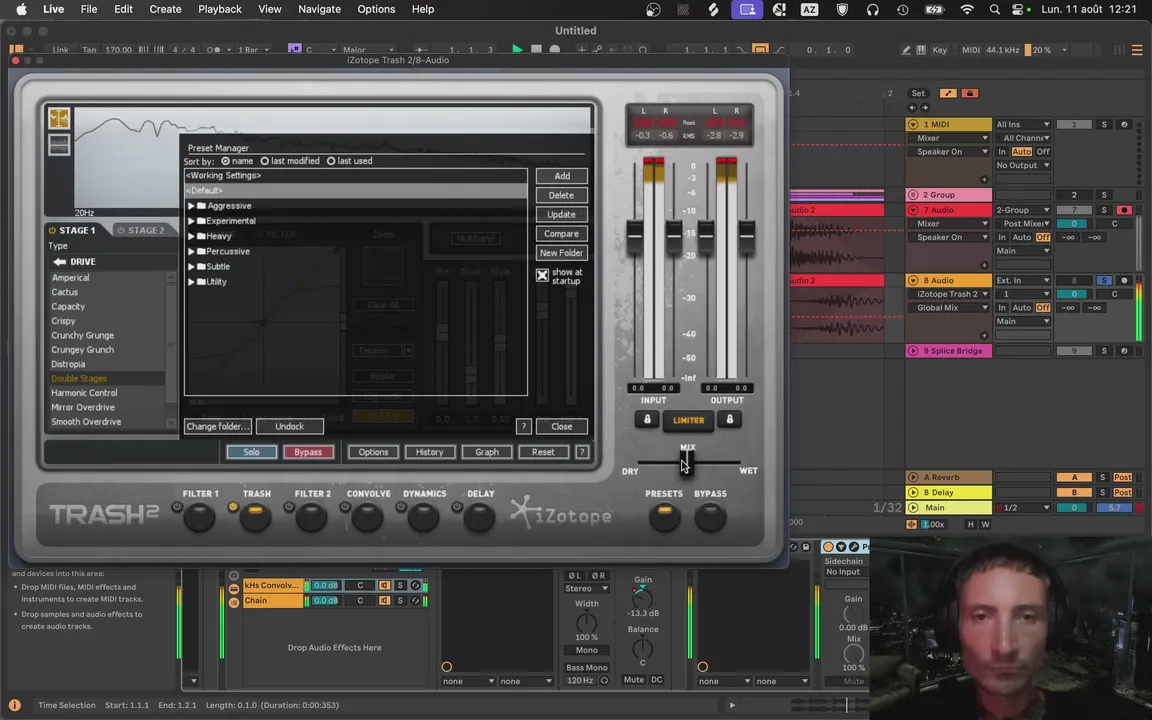Toggle show at startup checkbox
1152x720 pixels.
coord(542,275)
